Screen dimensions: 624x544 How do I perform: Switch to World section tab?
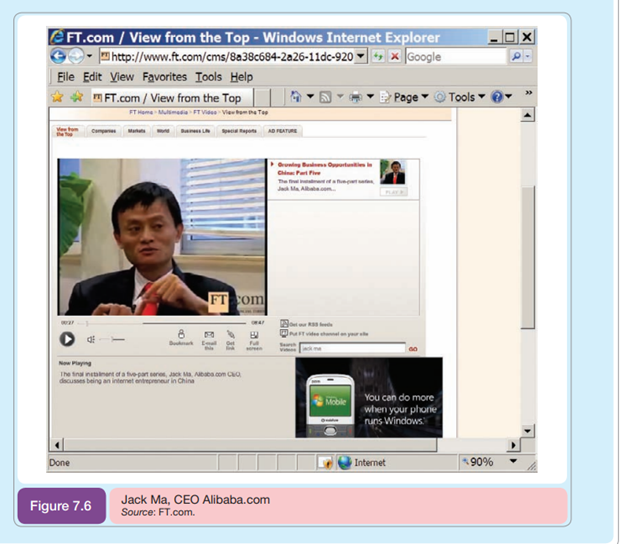163,131
